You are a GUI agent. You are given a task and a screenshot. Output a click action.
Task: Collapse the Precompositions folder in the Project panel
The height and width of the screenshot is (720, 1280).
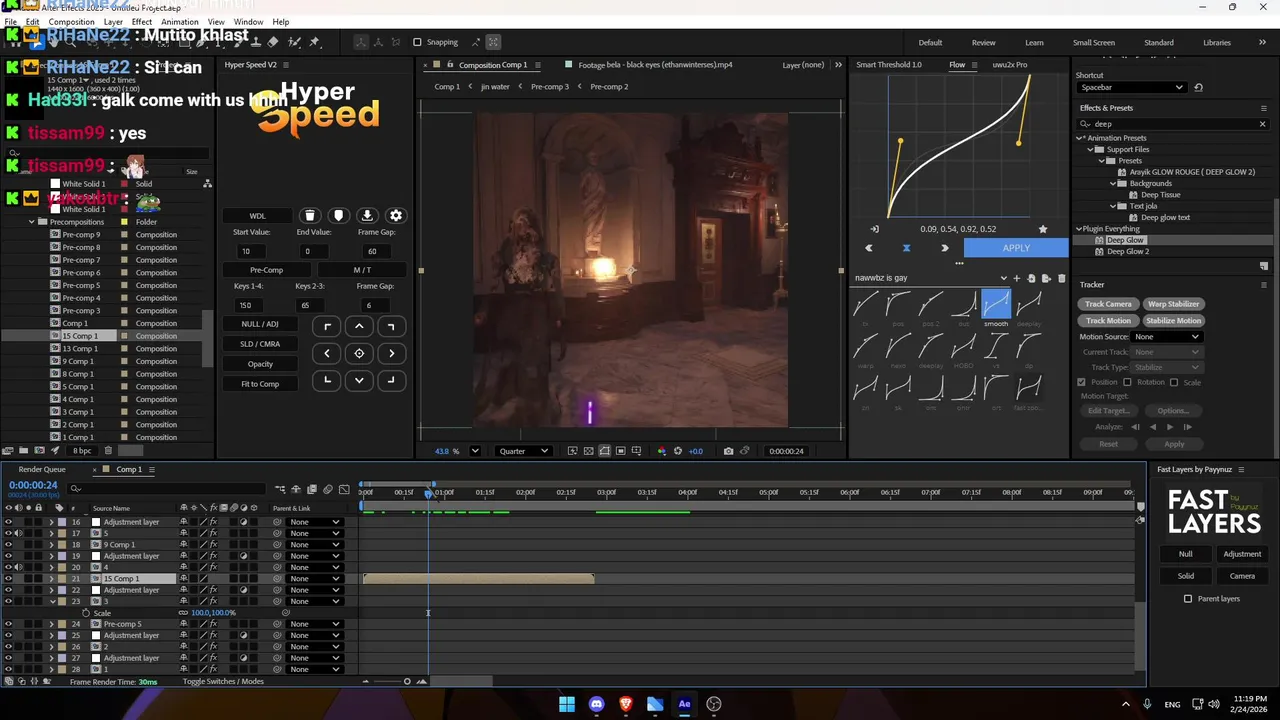pyautogui.click(x=31, y=222)
